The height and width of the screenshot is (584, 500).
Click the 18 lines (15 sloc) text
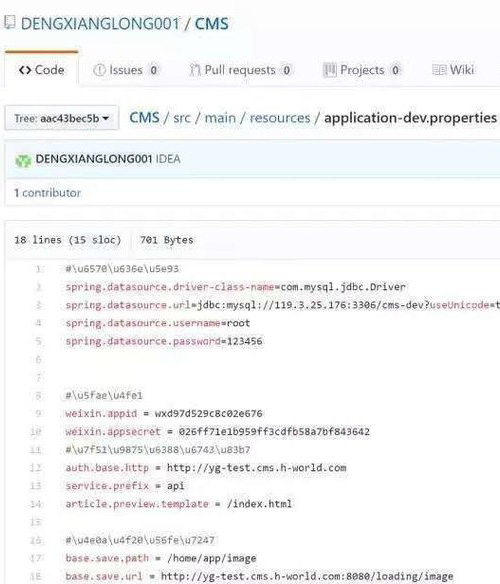pos(67,240)
